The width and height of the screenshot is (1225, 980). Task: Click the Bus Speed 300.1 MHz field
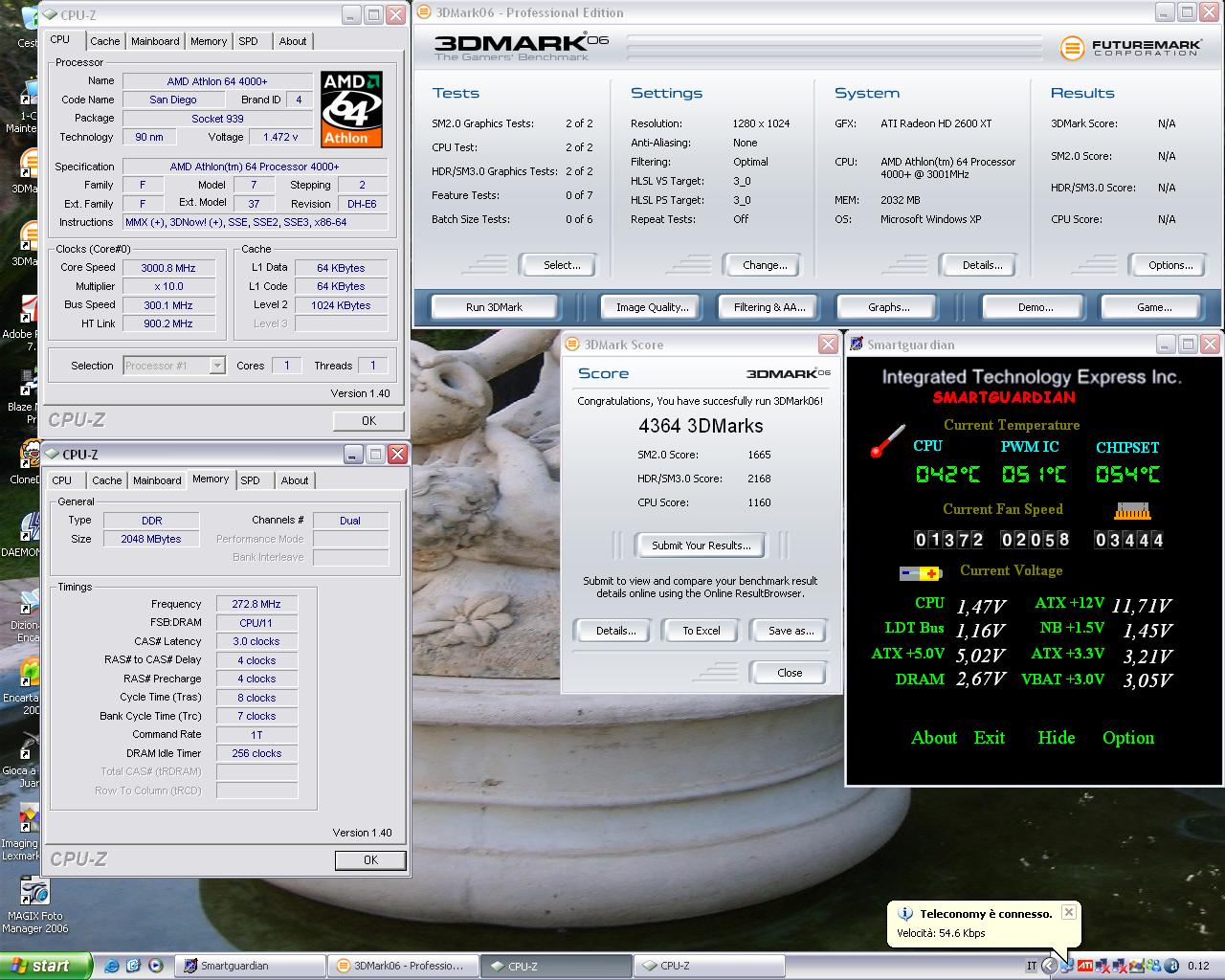[168, 305]
